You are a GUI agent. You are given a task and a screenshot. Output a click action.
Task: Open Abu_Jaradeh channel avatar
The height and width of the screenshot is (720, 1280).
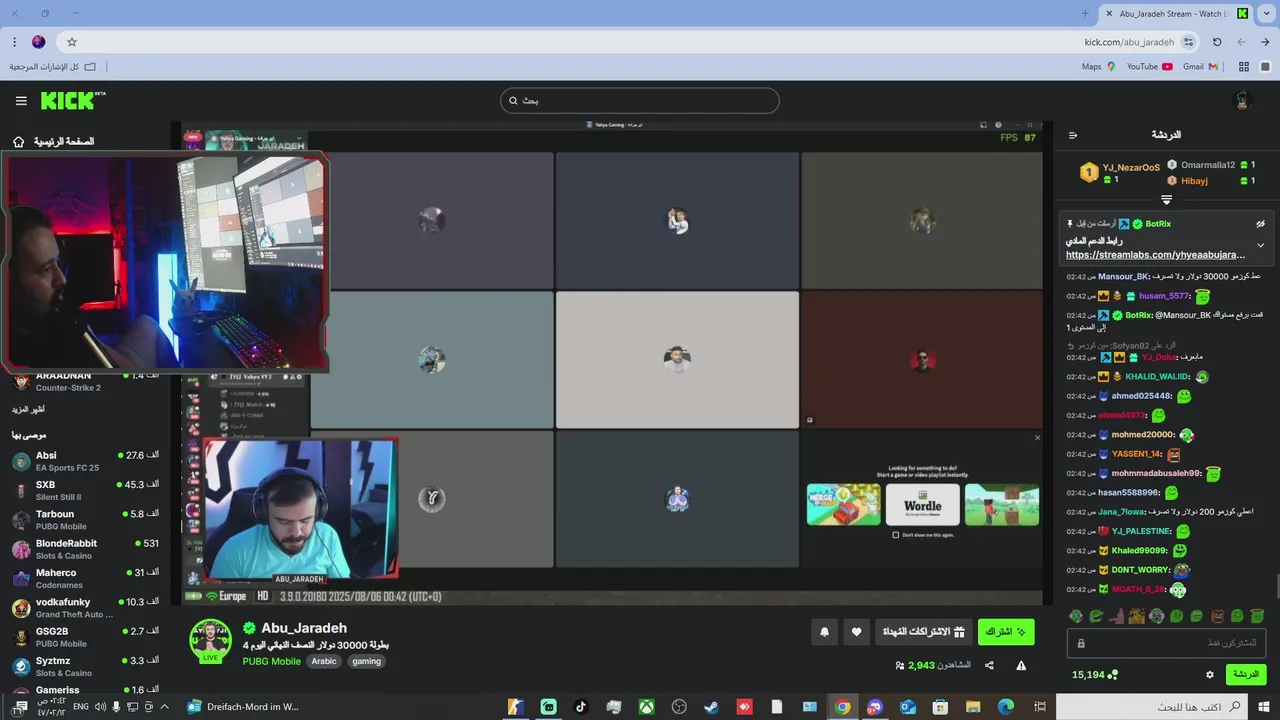coord(211,640)
